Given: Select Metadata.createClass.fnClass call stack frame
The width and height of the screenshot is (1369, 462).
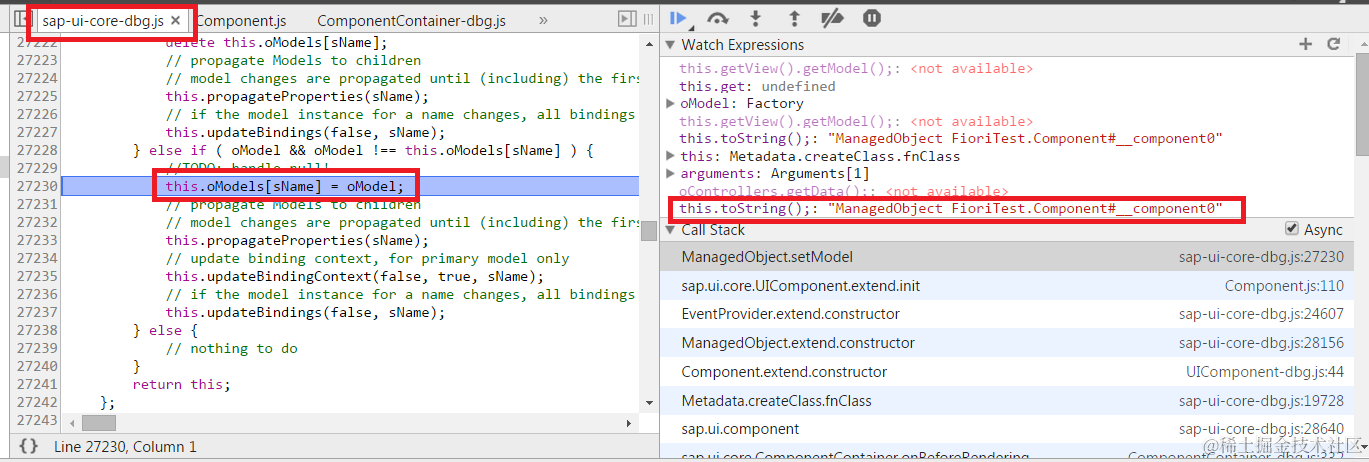Looking at the screenshot, I should [x=1008, y=401].
